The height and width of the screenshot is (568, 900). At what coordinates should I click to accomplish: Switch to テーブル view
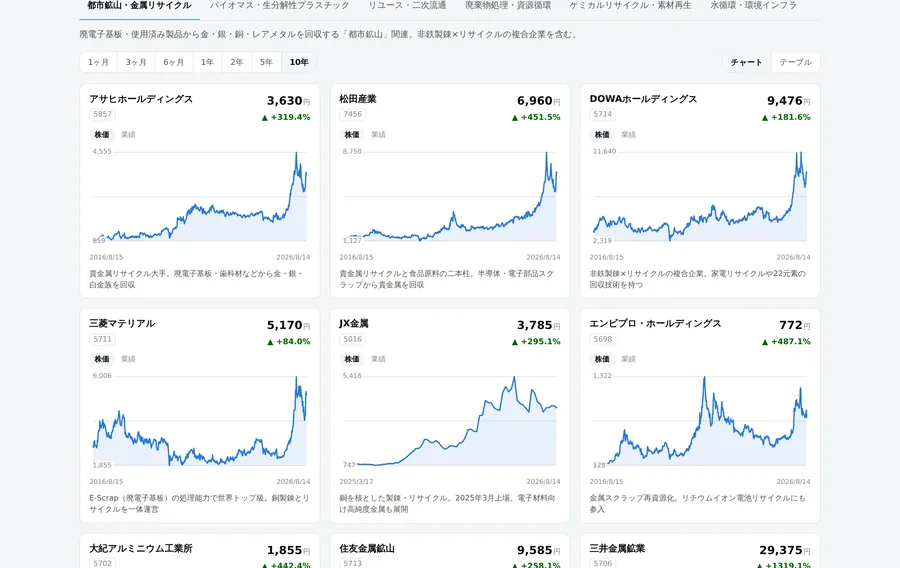tap(796, 62)
